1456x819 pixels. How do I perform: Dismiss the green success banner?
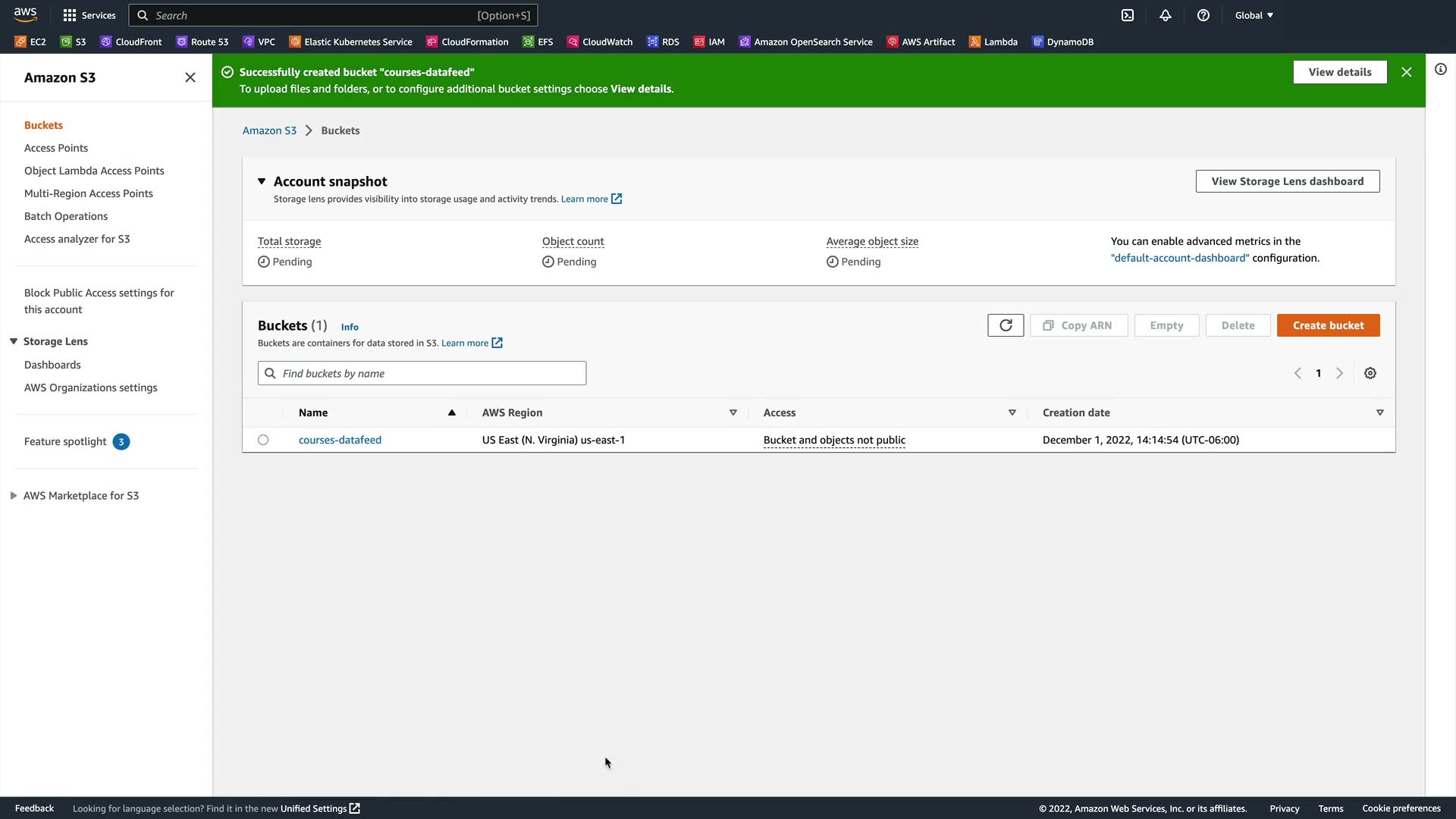(1407, 72)
